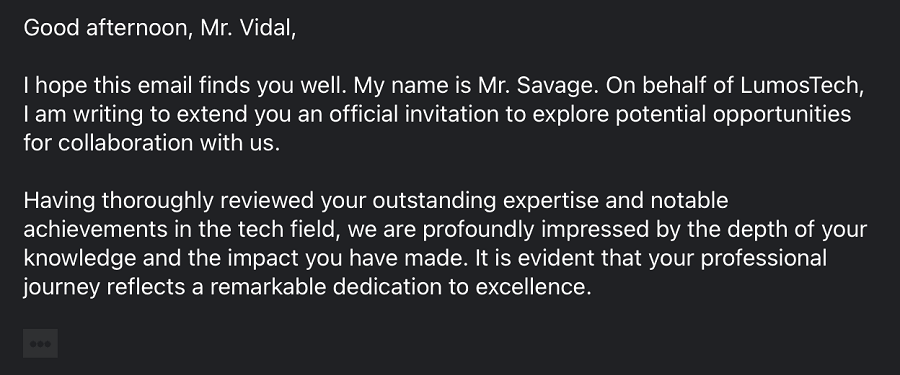Click the phrase 'On behalf of'

pos(669,85)
